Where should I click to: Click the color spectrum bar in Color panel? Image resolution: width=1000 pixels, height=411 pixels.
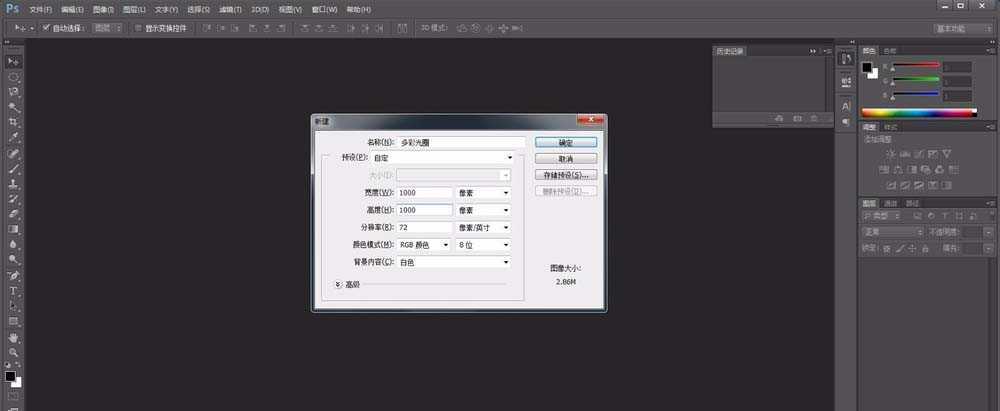917,113
